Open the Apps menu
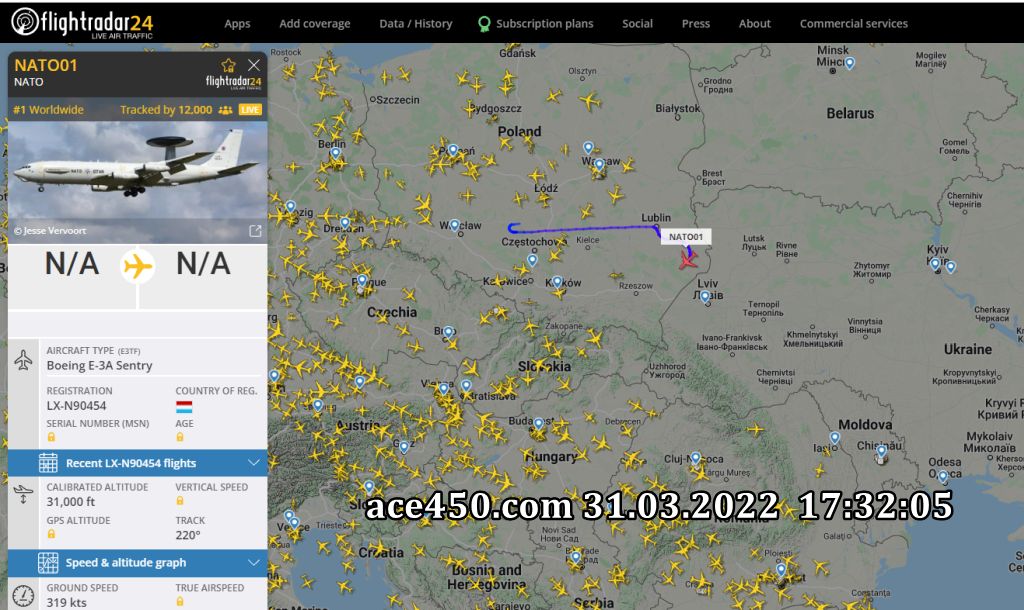The image size is (1024, 610). 237,24
